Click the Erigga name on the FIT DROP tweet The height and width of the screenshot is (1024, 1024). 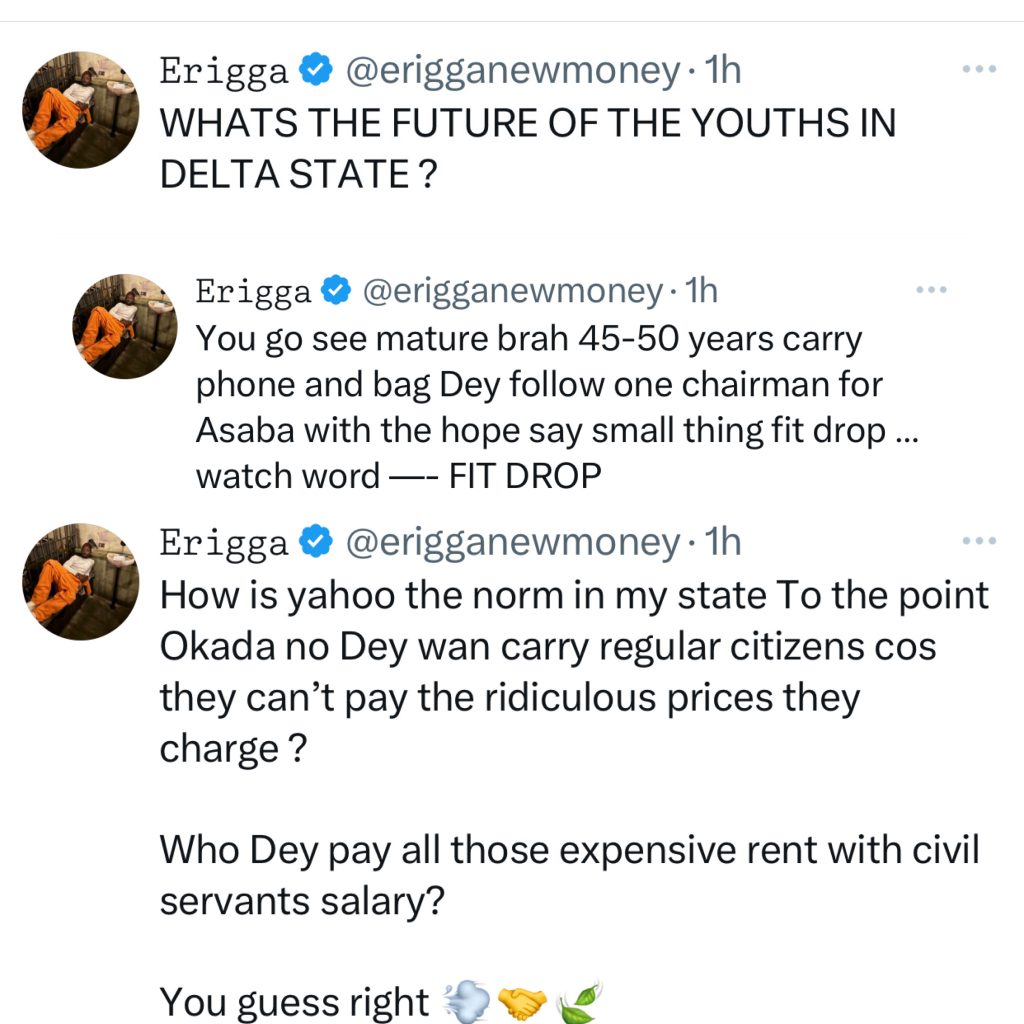click(253, 291)
